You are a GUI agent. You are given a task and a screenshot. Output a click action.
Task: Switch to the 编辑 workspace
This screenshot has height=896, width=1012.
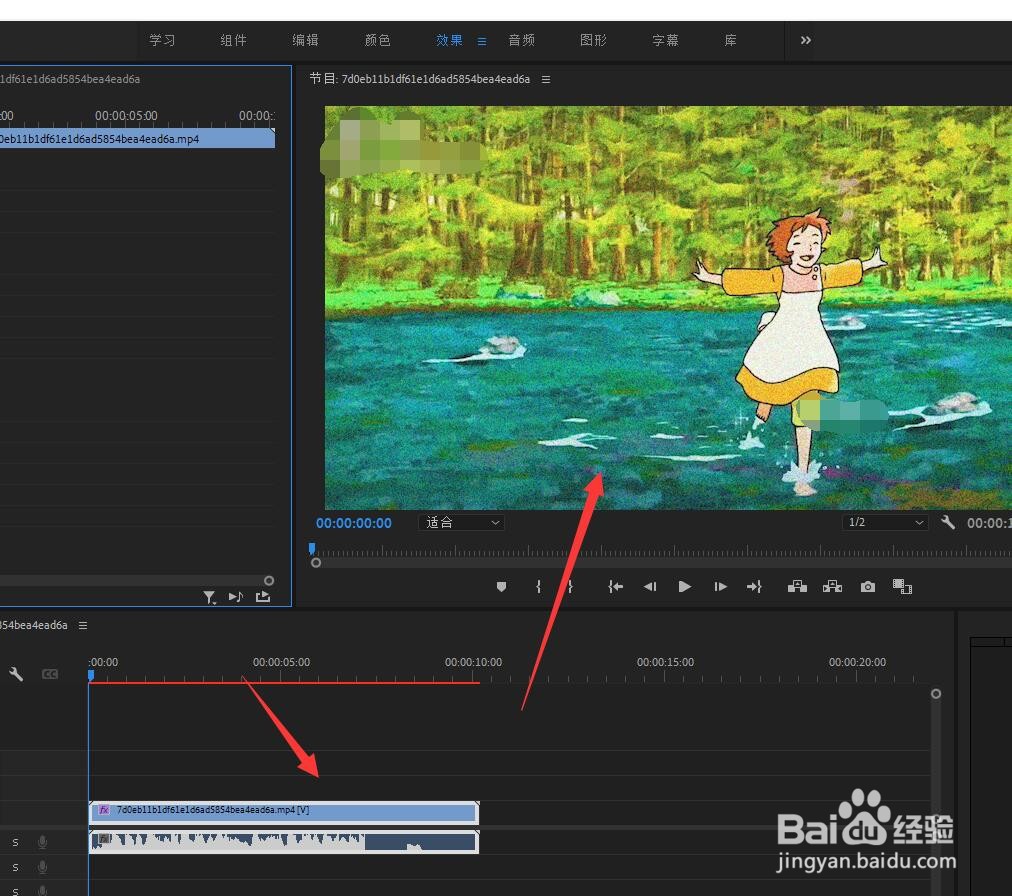click(x=305, y=40)
